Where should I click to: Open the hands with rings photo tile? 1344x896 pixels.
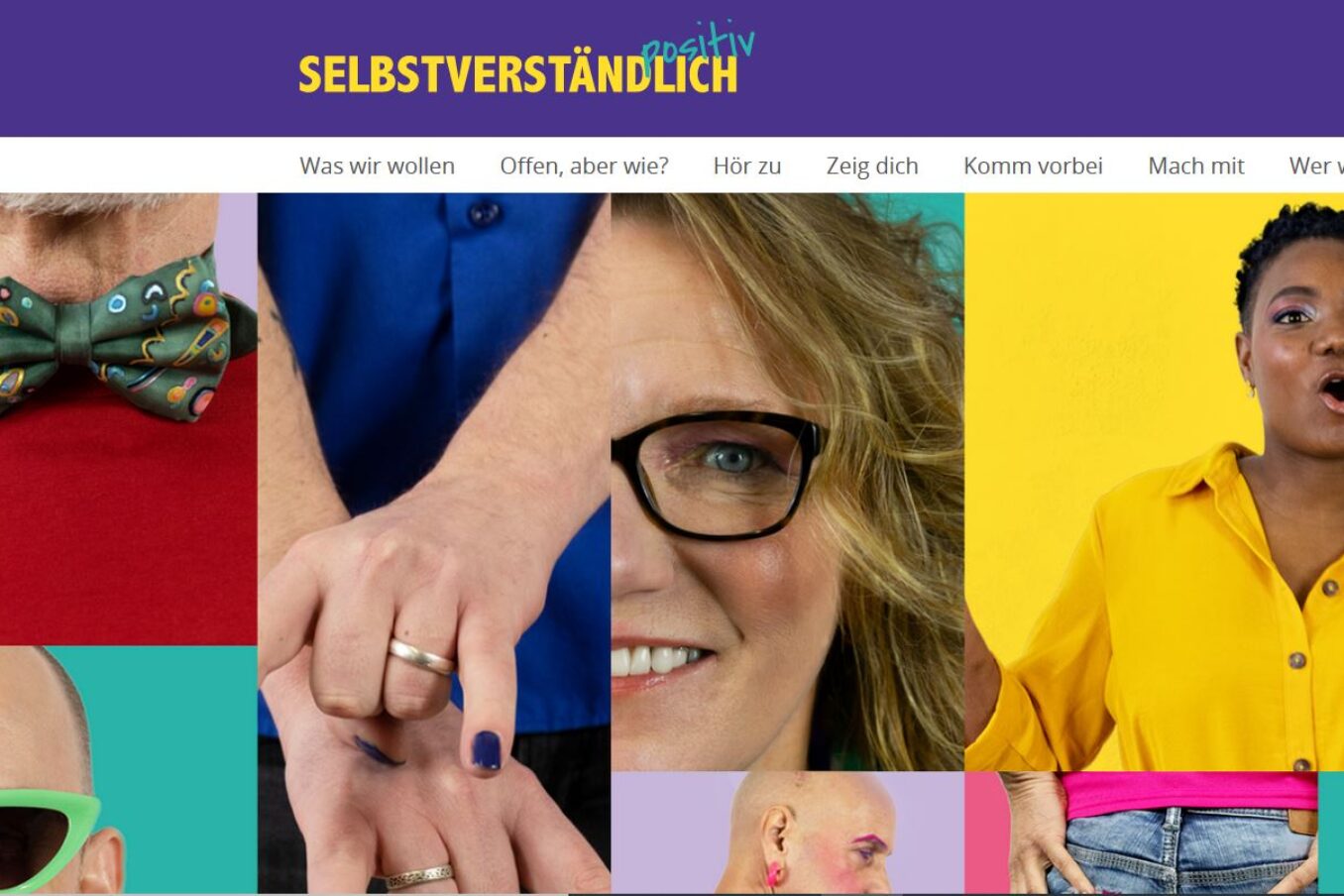[x=434, y=543]
